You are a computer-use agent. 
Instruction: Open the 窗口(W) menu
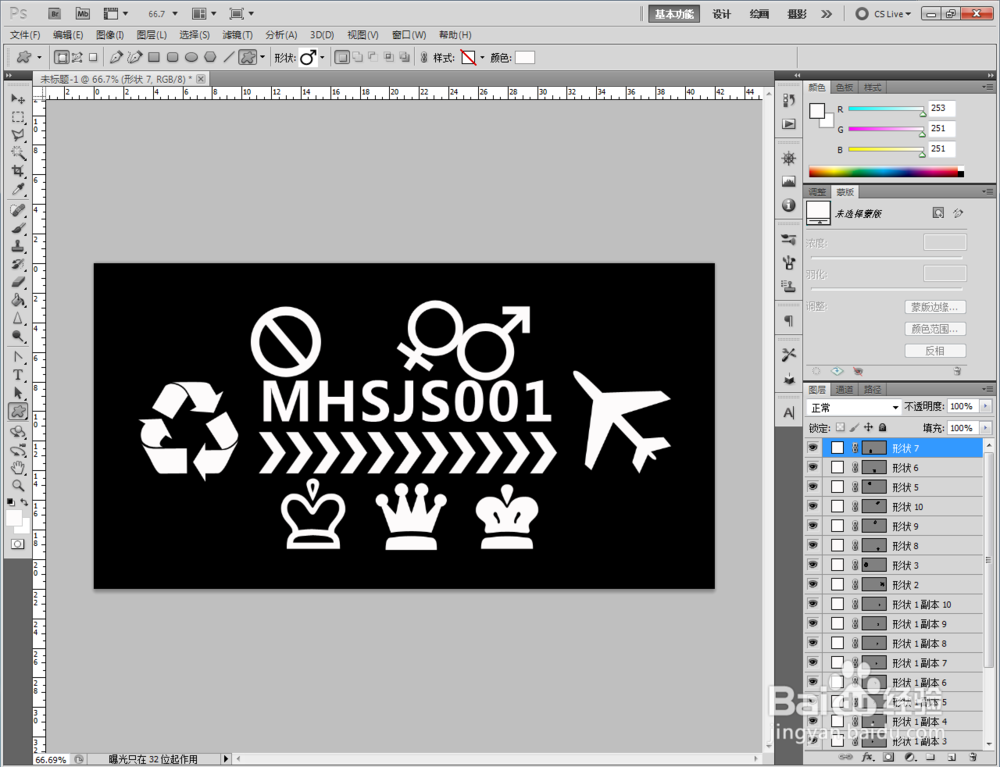point(409,35)
